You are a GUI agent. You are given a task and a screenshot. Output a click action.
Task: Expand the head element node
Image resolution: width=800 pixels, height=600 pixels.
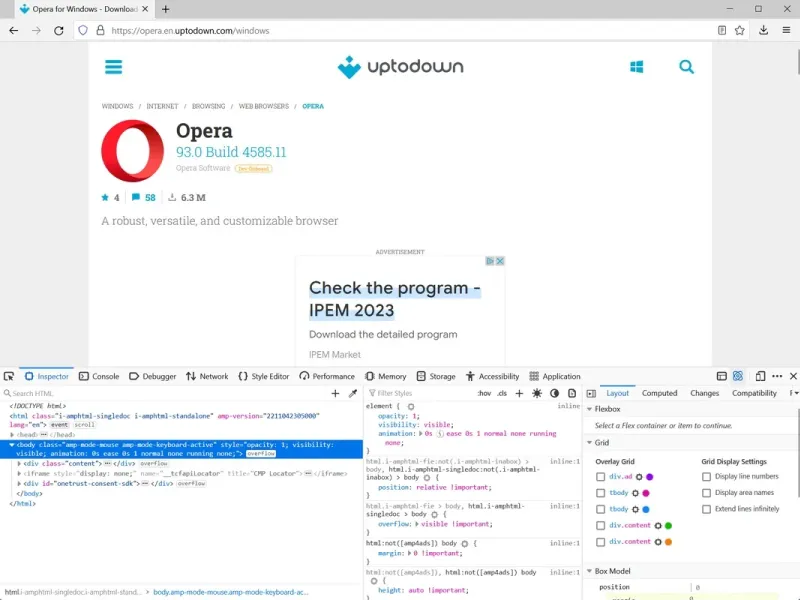tap(12, 435)
